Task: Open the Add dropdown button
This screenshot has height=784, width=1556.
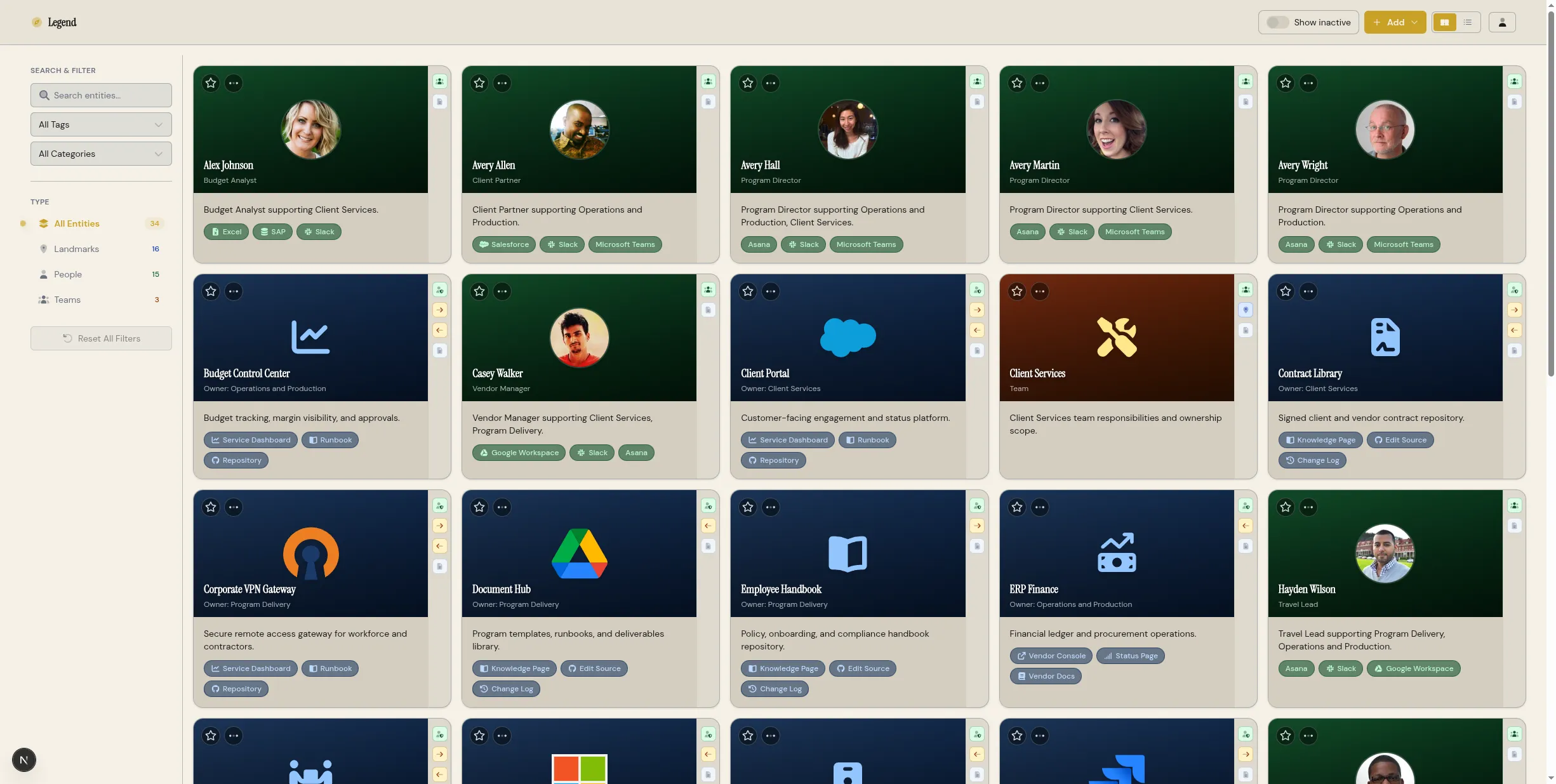Action: click(x=1395, y=22)
